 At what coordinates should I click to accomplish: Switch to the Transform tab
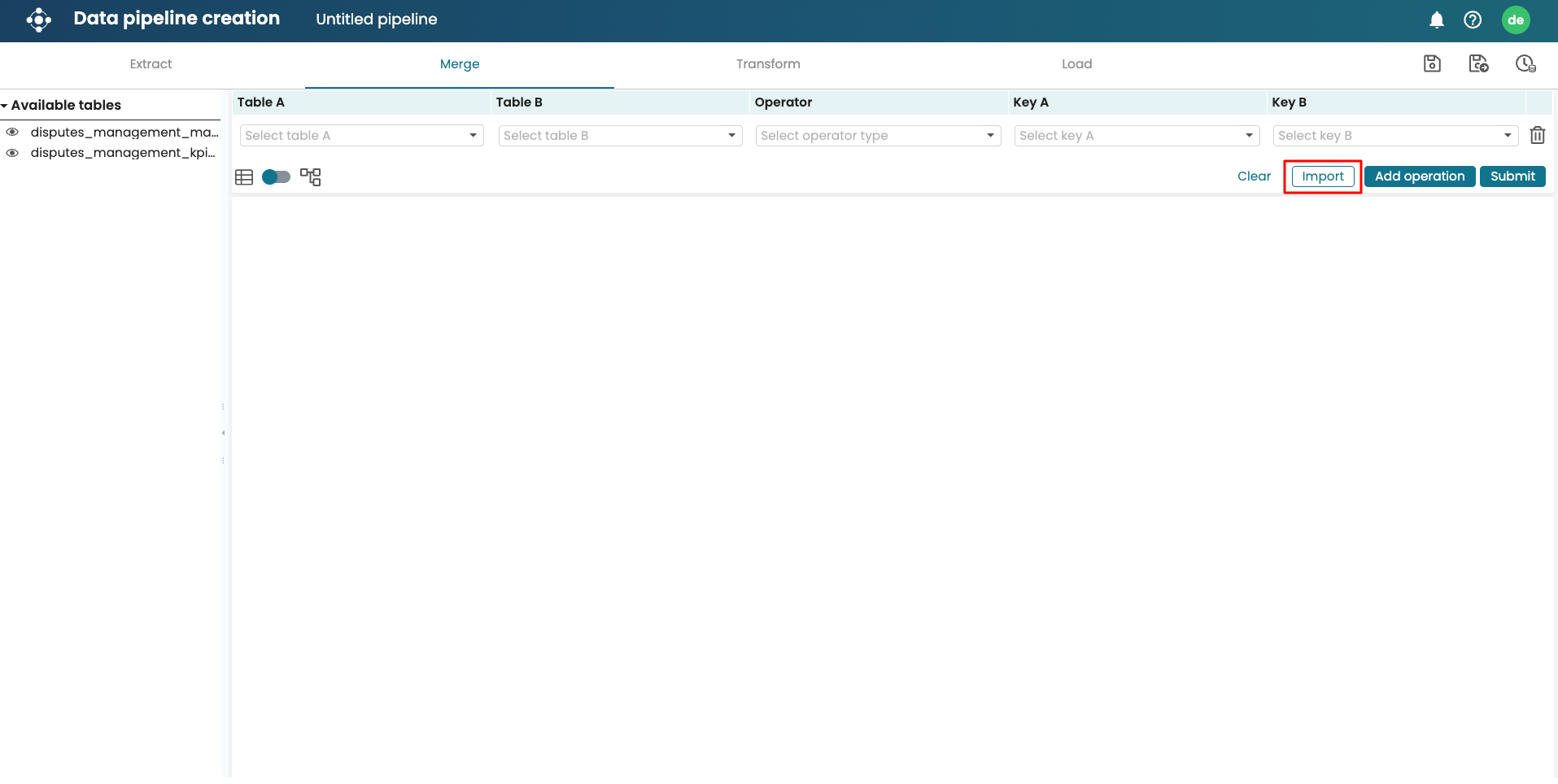pyautogui.click(x=768, y=64)
